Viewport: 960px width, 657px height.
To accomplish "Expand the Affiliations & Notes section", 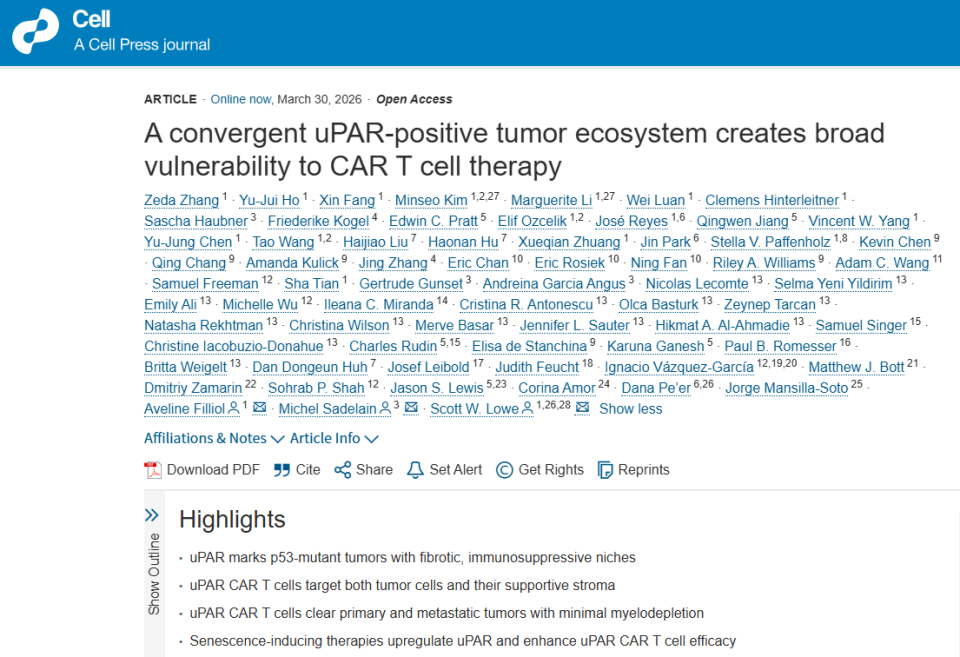I will point(214,438).
